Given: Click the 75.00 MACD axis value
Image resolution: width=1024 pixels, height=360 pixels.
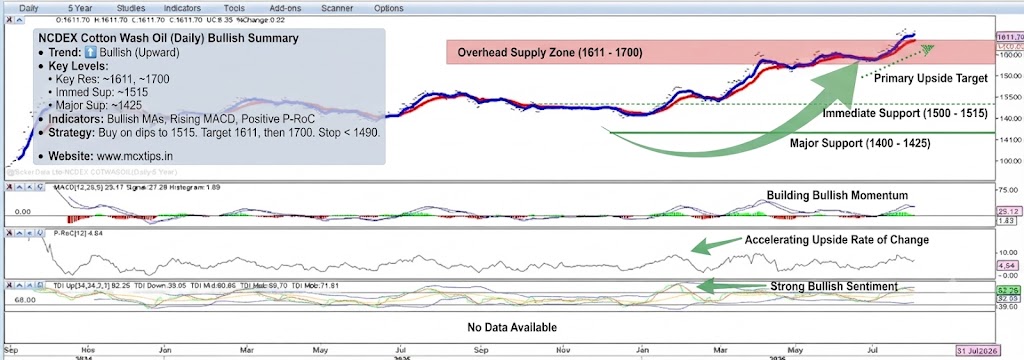Looking at the screenshot, I should [1009, 190].
